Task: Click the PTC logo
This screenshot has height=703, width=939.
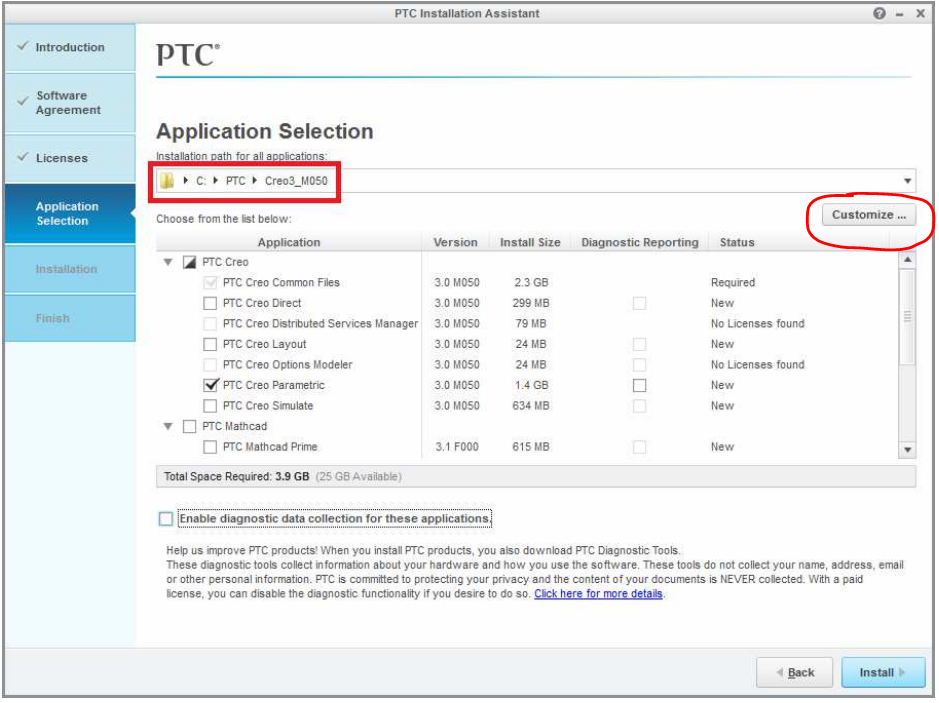Action: point(187,54)
